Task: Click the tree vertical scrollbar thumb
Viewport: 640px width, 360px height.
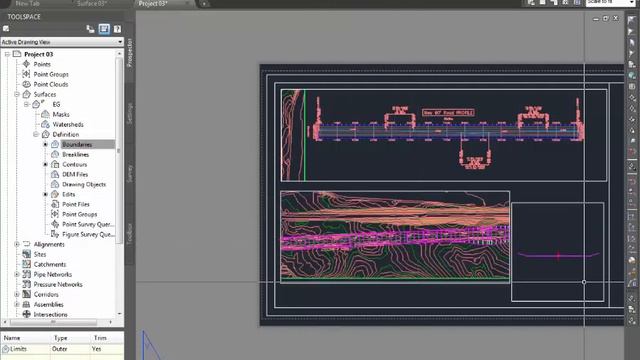Action: coord(119,151)
